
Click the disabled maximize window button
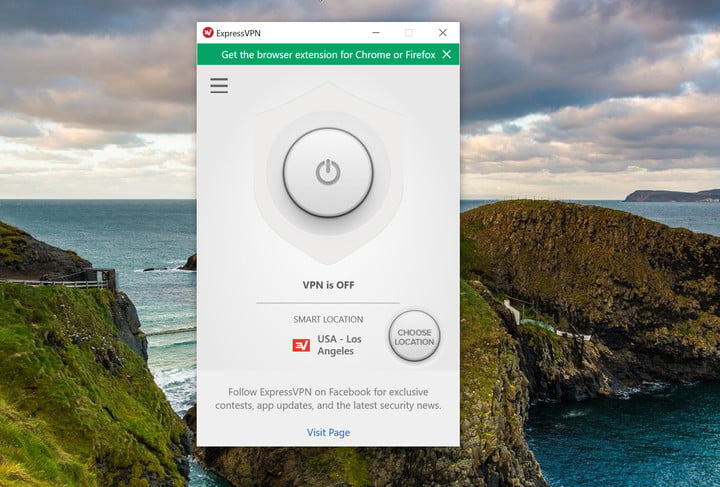409,33
